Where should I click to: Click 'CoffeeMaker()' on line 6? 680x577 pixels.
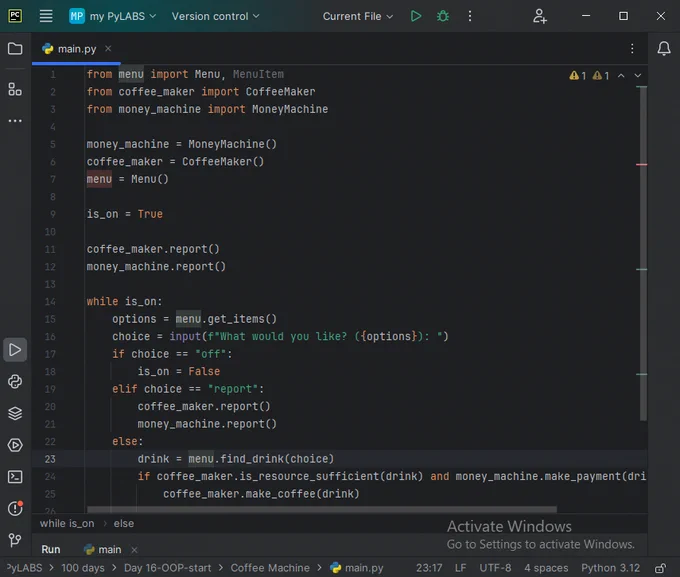[x=223, y=162]
